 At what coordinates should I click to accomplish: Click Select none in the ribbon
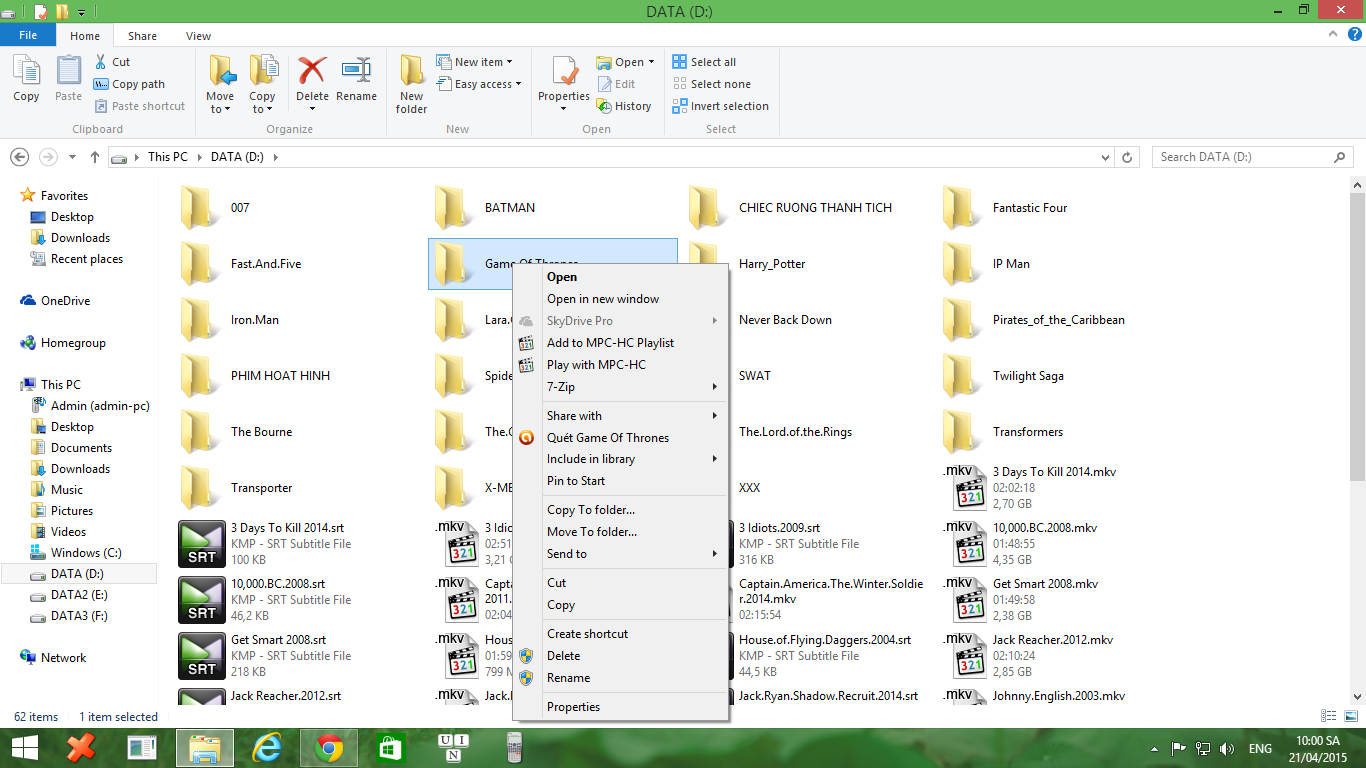click(x=711, y=84)
